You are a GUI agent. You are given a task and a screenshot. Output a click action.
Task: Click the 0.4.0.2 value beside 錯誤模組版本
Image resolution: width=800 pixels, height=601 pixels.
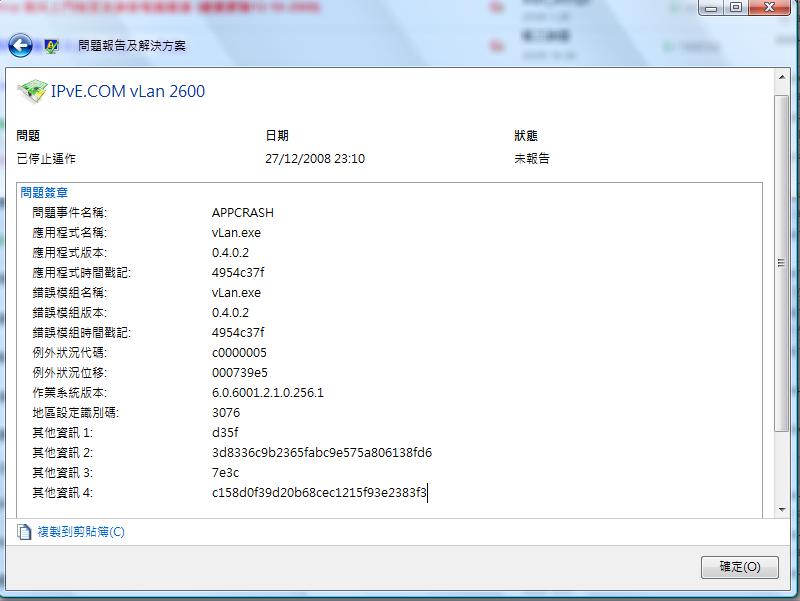(x=230, y=313)
